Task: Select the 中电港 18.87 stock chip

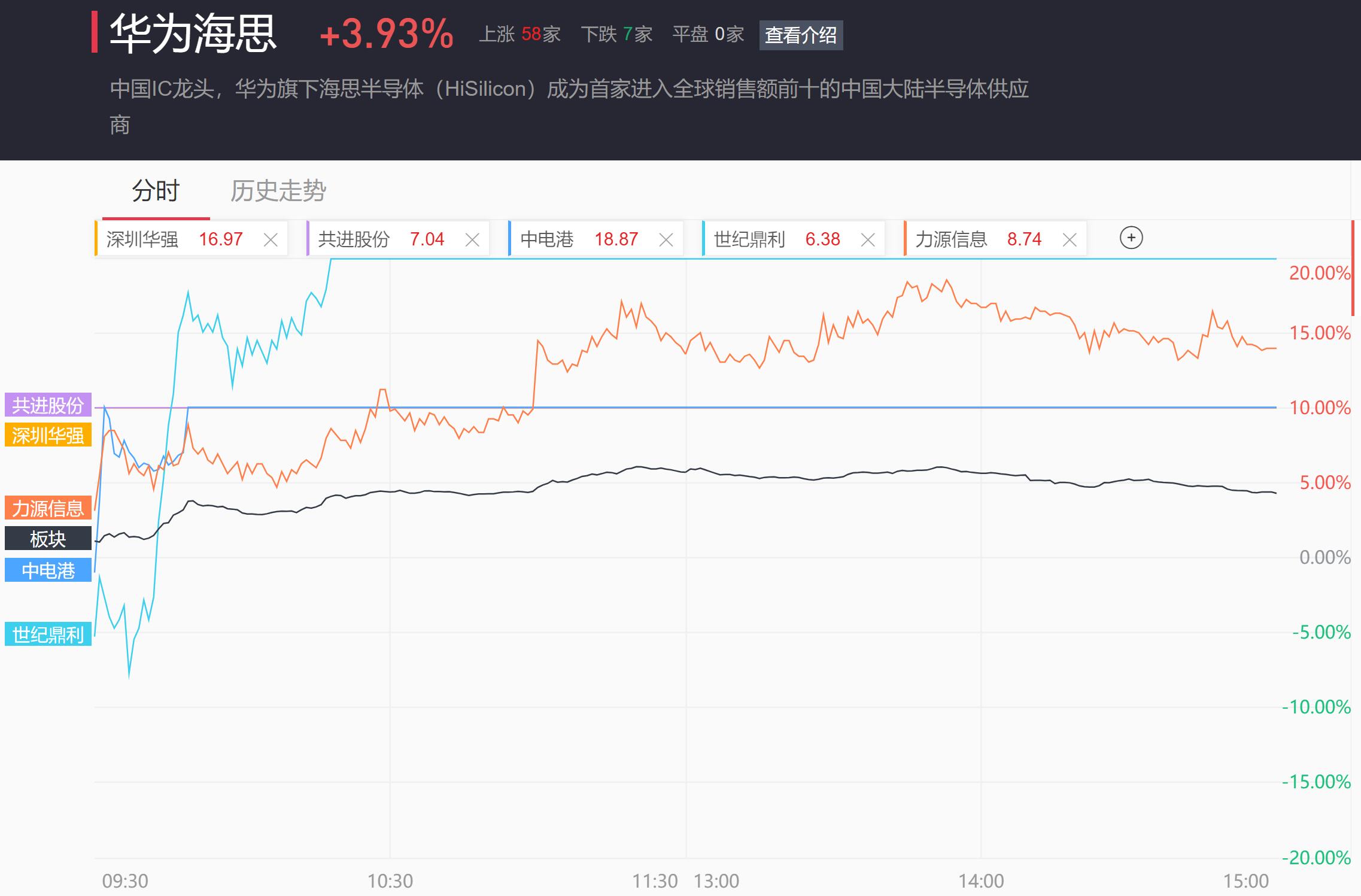Action: [578, 239]
